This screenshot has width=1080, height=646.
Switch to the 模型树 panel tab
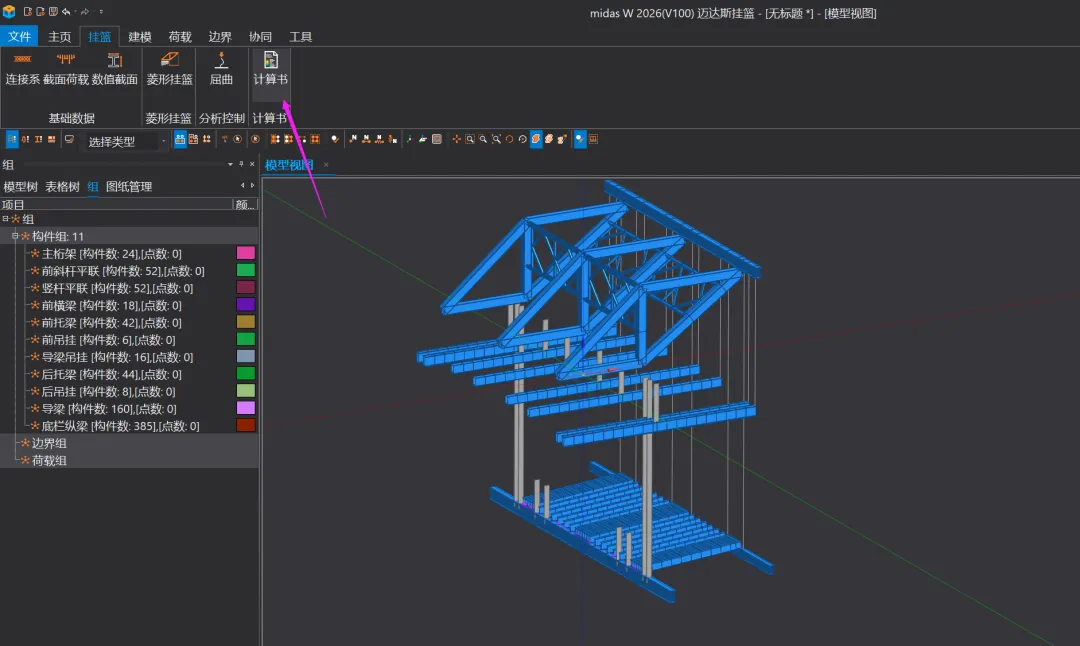[x=20, y=187]
